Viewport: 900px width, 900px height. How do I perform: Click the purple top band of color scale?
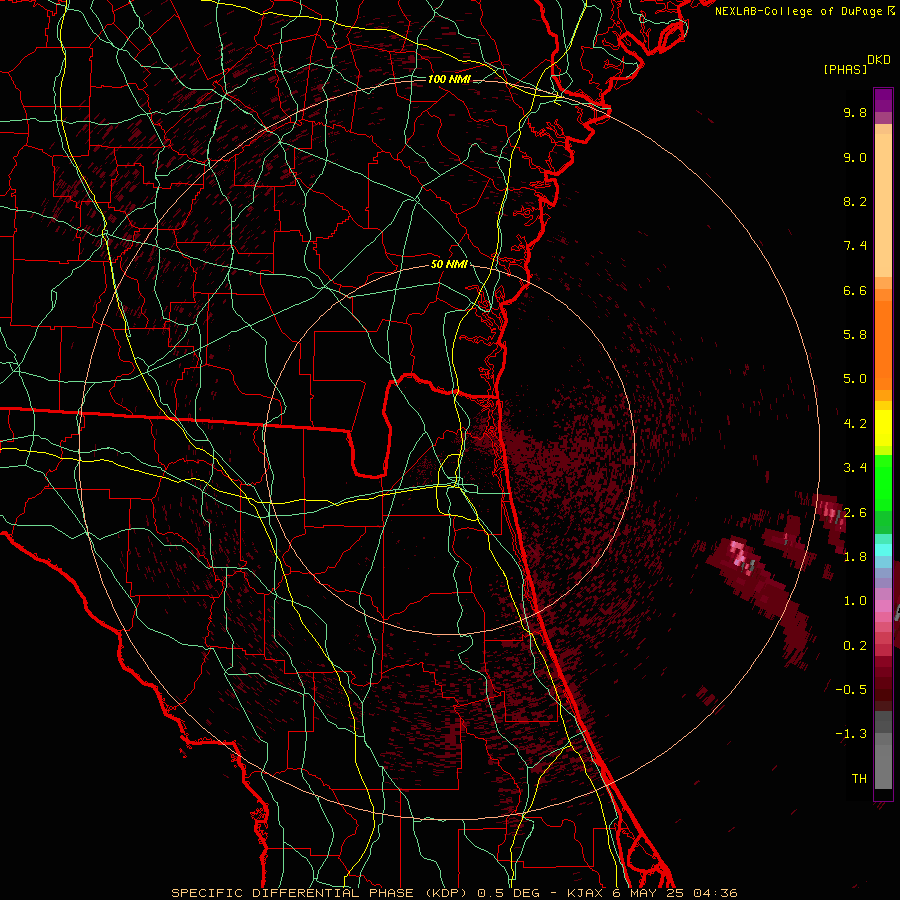883,100
